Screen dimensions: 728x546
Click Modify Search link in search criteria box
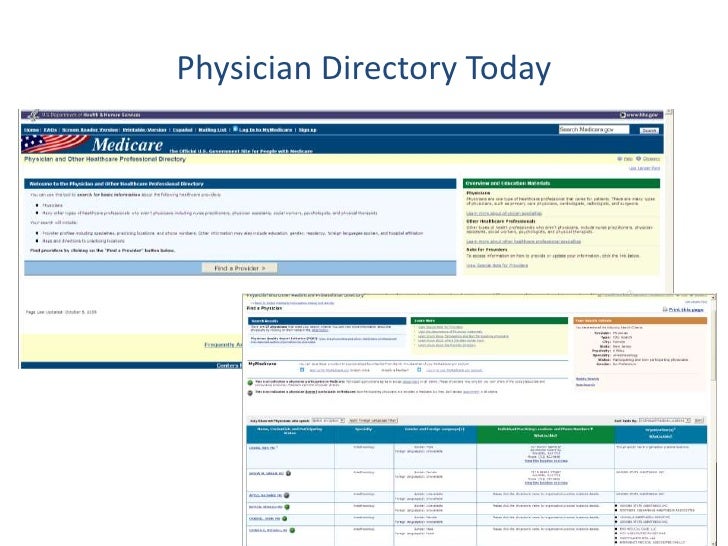(587, 379)
